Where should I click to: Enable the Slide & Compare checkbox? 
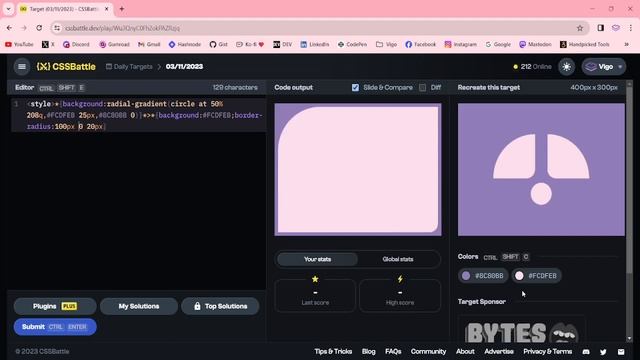click(355, 87)
